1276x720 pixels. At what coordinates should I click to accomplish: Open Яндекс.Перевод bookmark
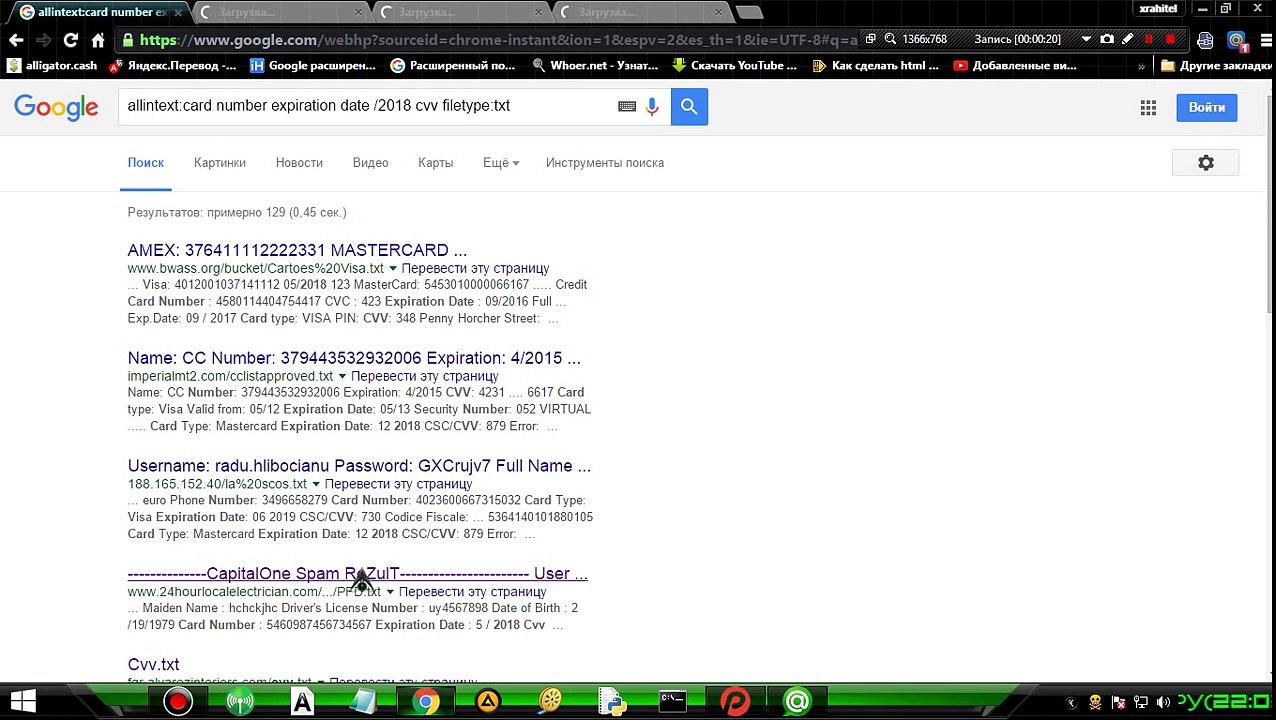tap(172, 66)
